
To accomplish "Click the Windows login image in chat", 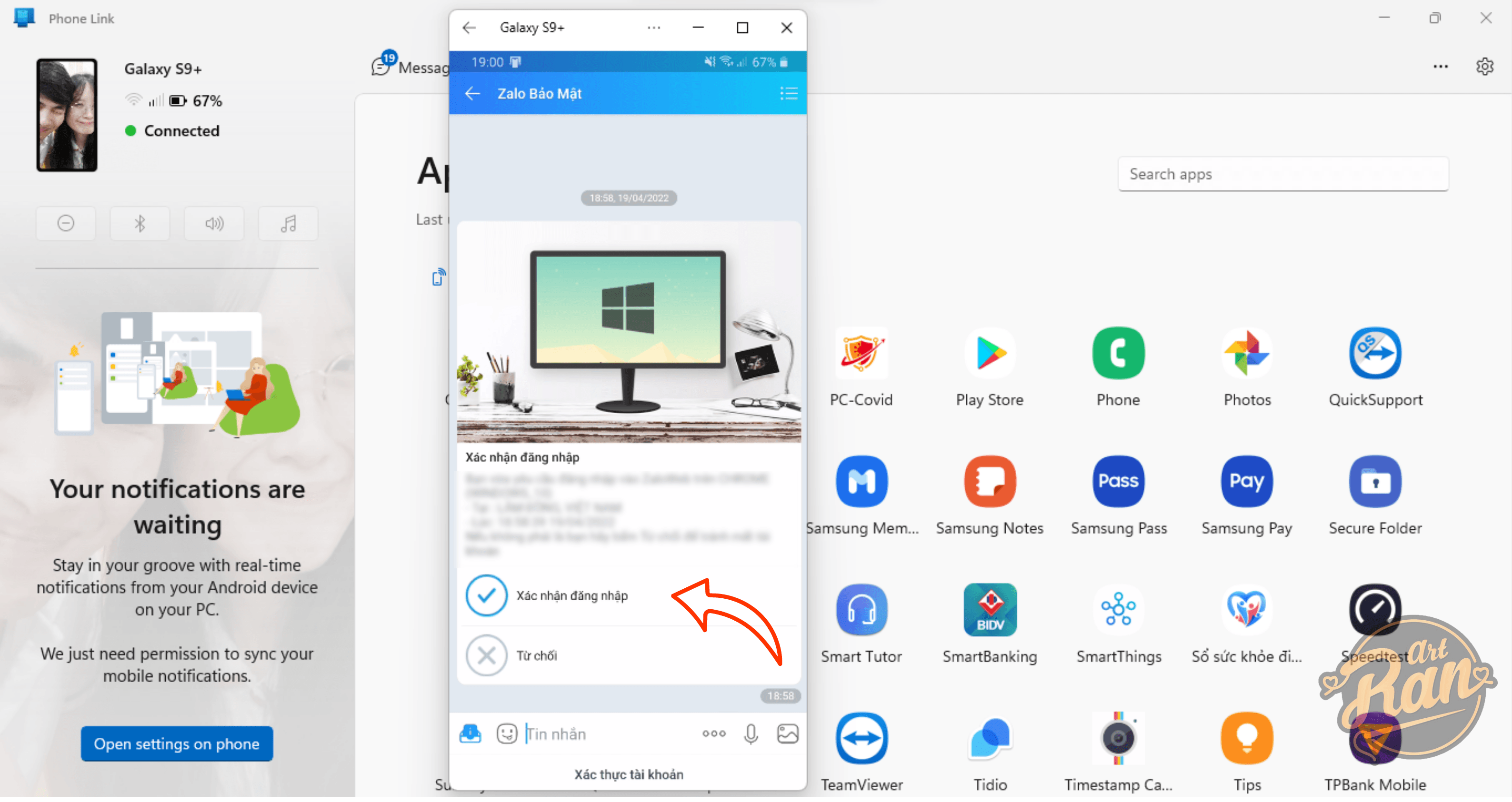I will [629, 333].
